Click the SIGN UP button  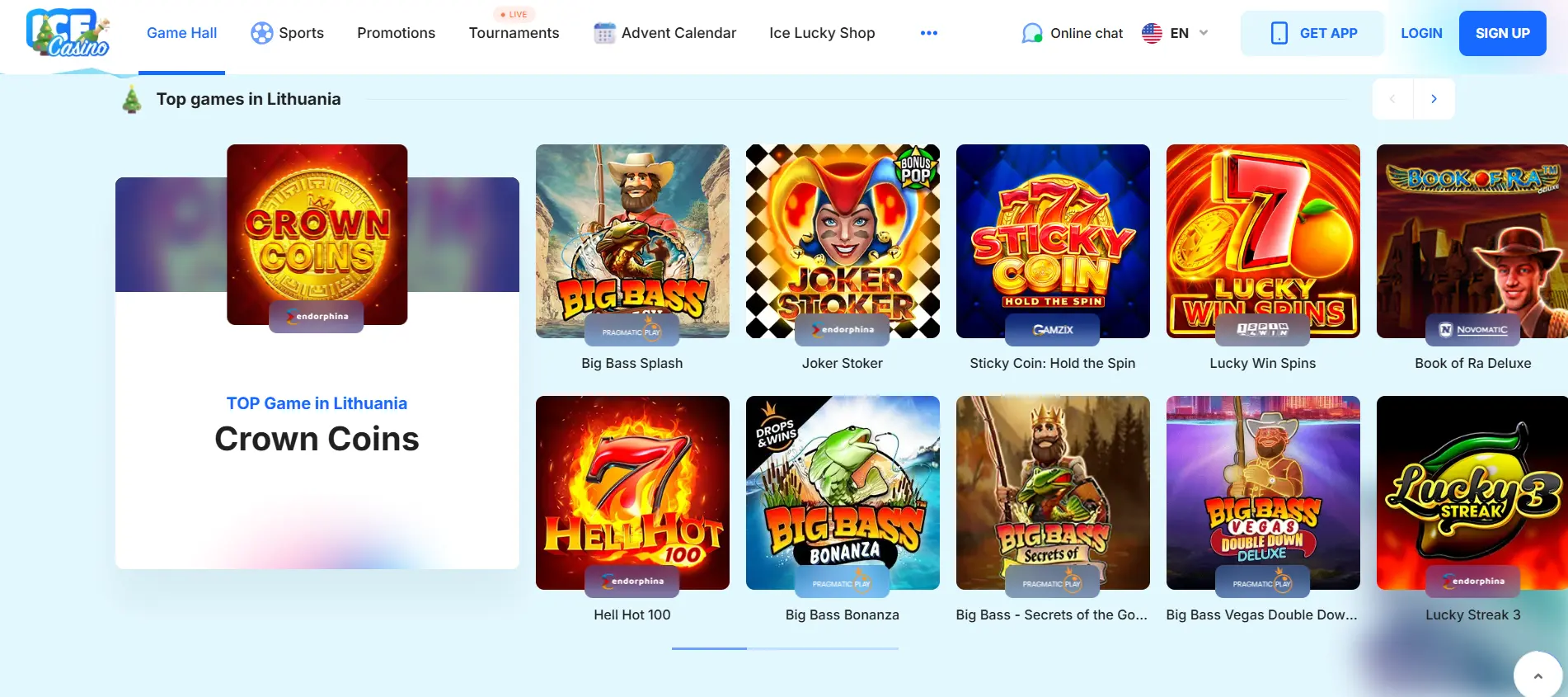1502,33
